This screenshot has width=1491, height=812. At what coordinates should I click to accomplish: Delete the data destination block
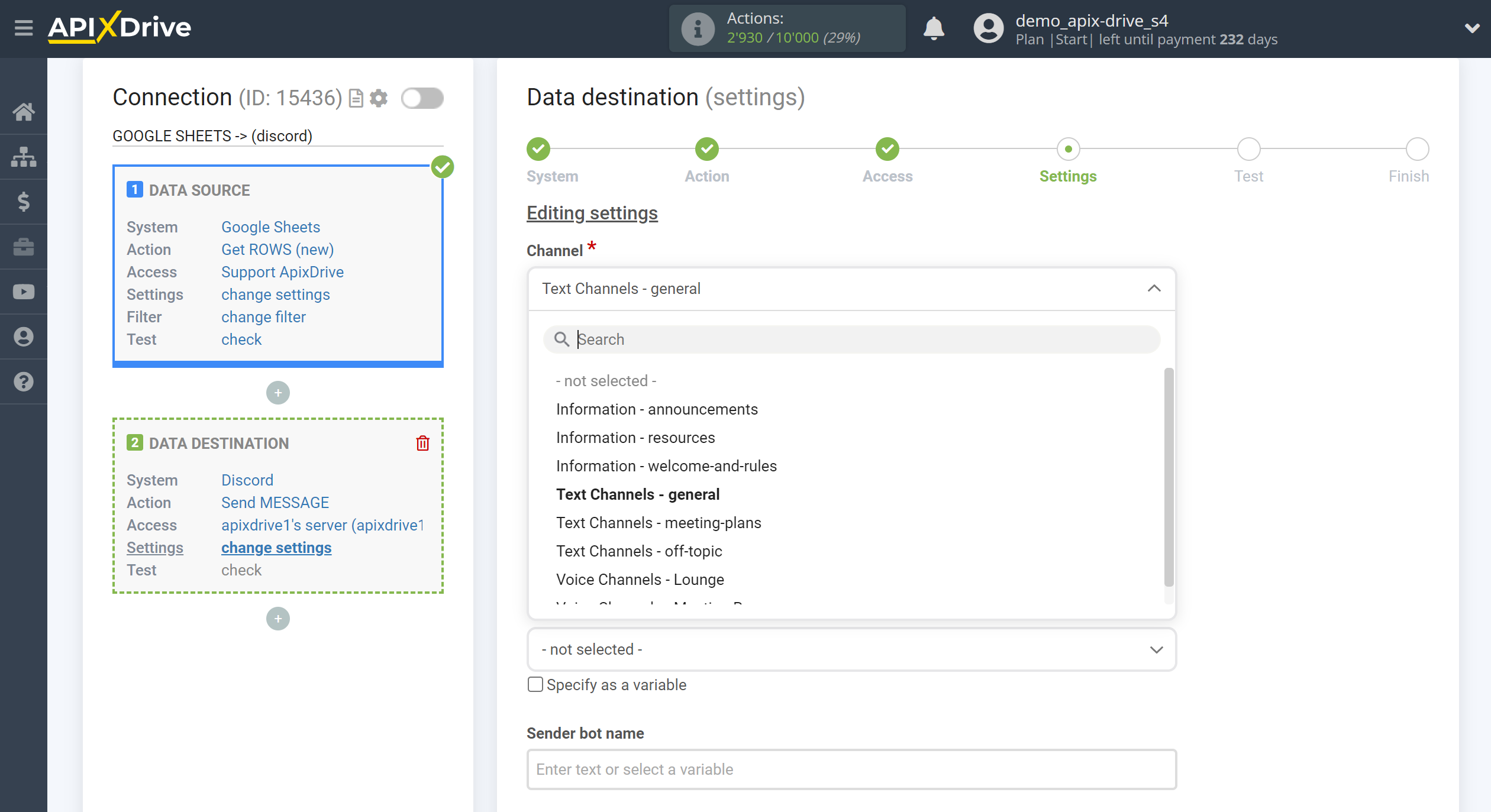422,443
